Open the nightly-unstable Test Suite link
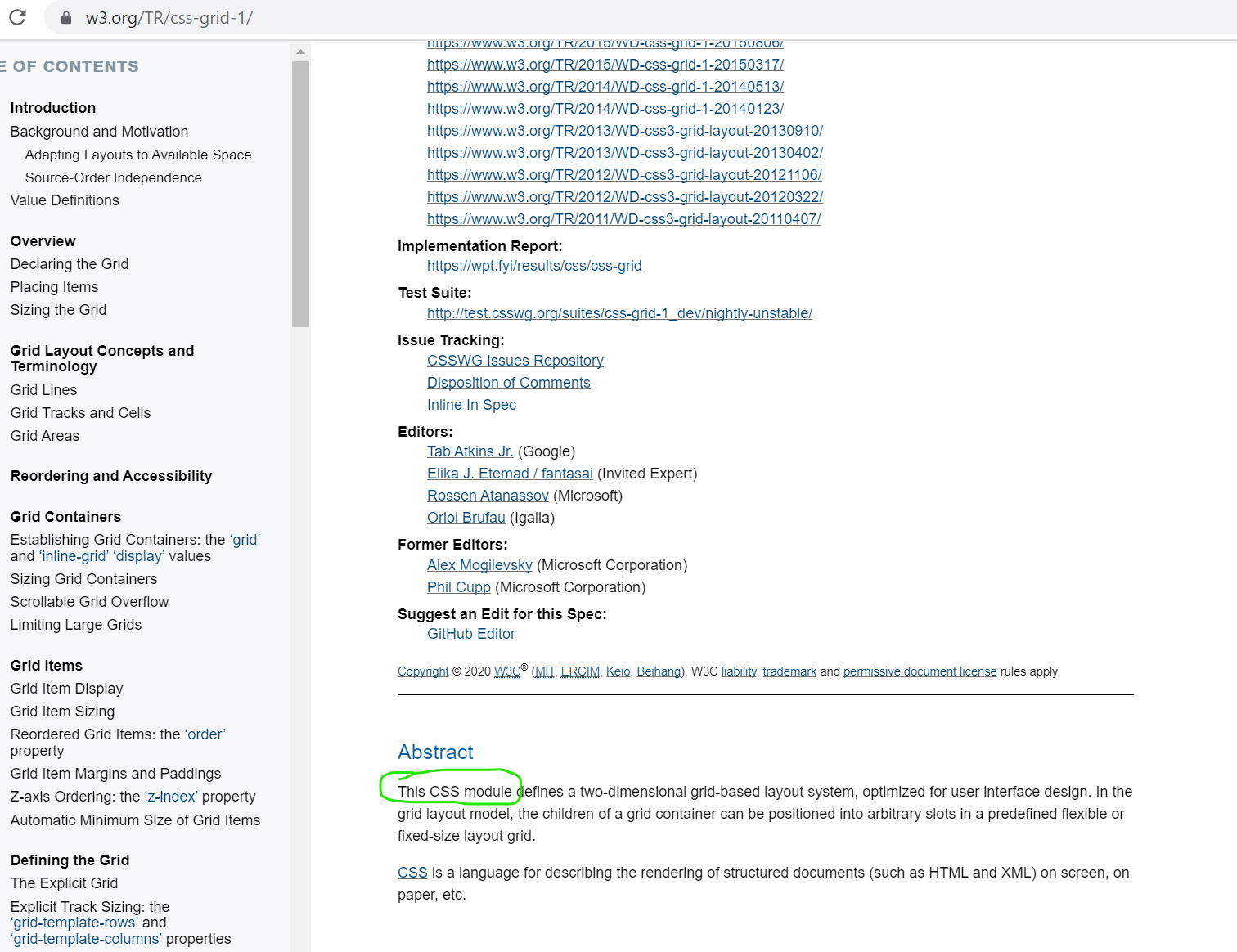1237x952 pixels. coord(619,312)
